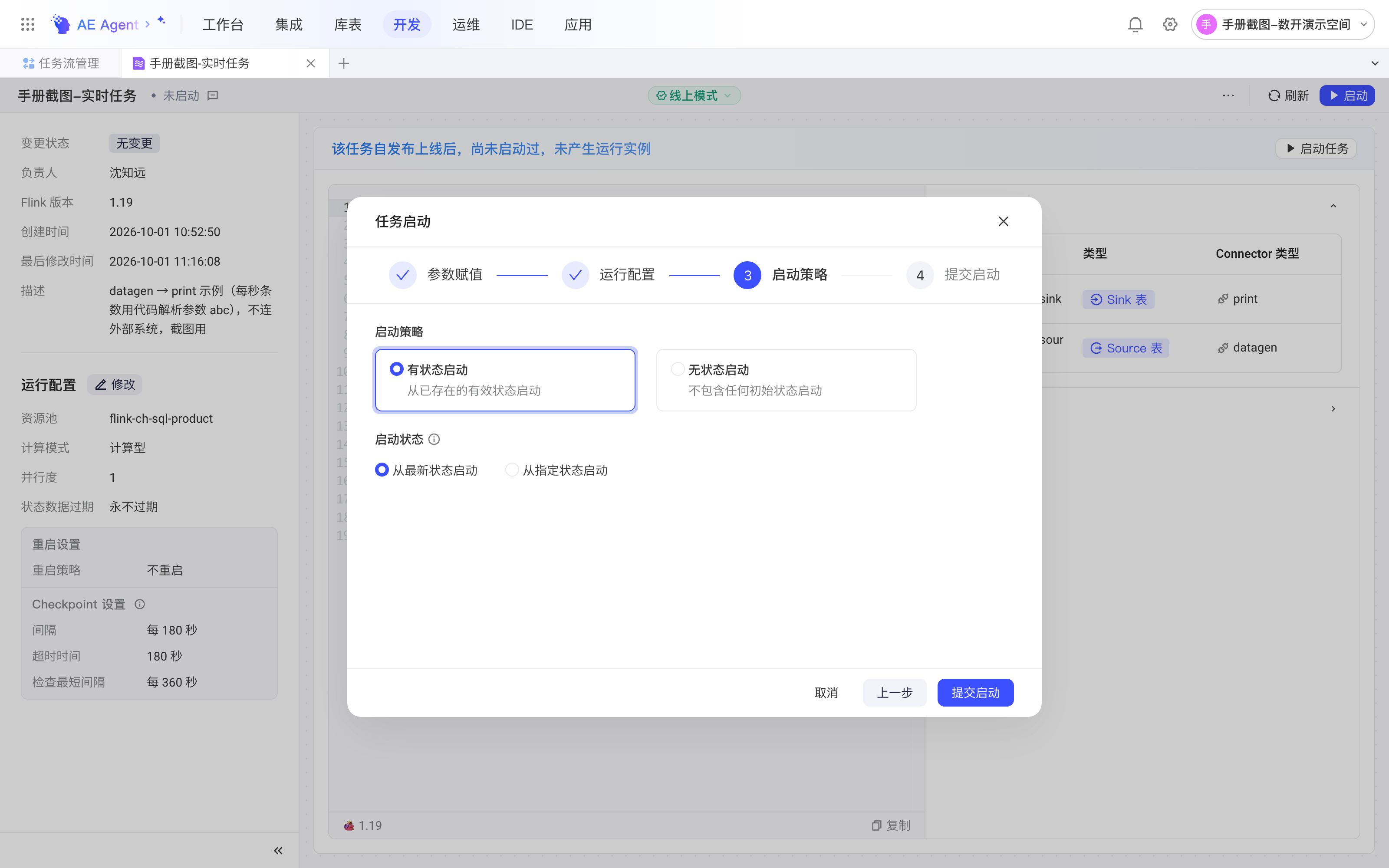1389x868 pixels.
Task: Expand the right-chevron section below the table
Action: click(1333, 409)
